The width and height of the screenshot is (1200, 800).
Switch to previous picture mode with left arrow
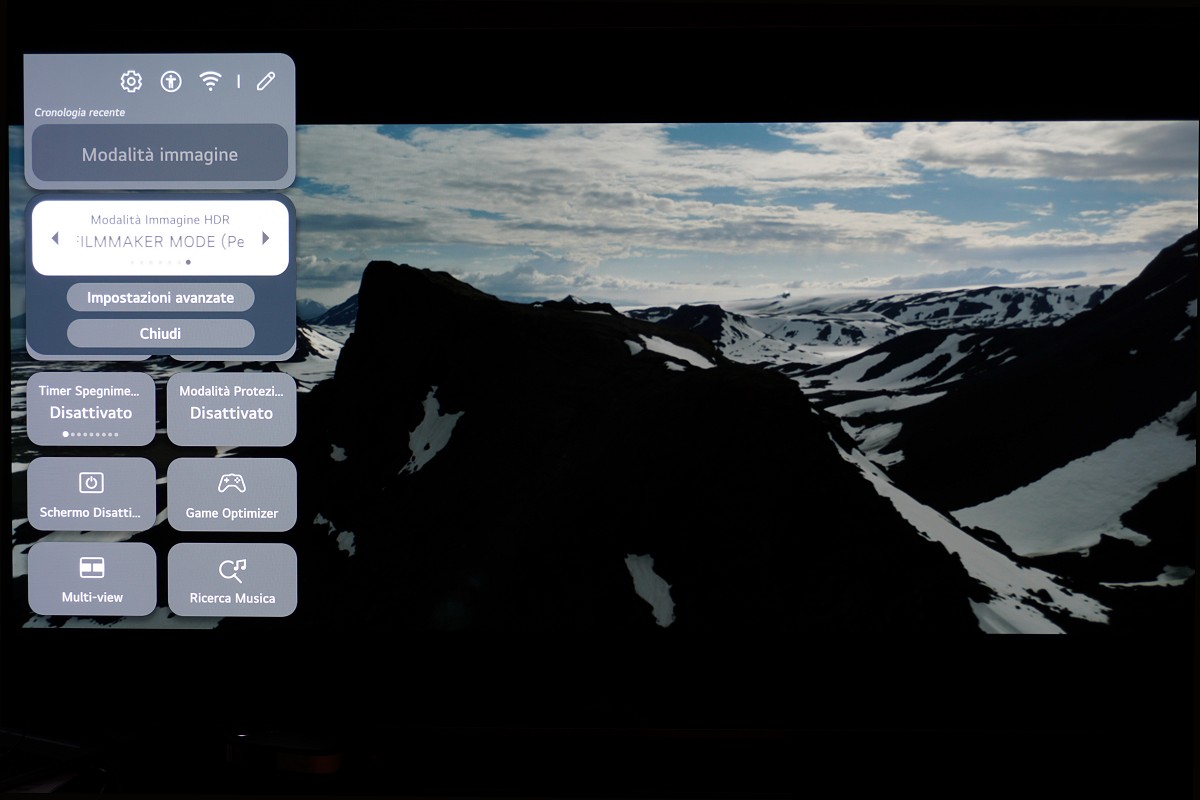55,238
